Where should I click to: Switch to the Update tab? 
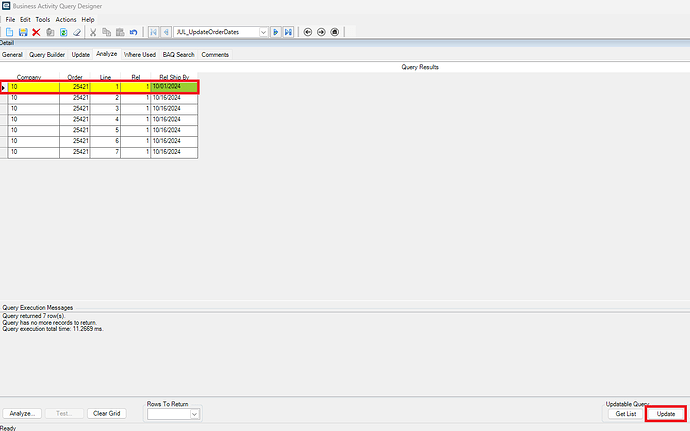(81, 55)
